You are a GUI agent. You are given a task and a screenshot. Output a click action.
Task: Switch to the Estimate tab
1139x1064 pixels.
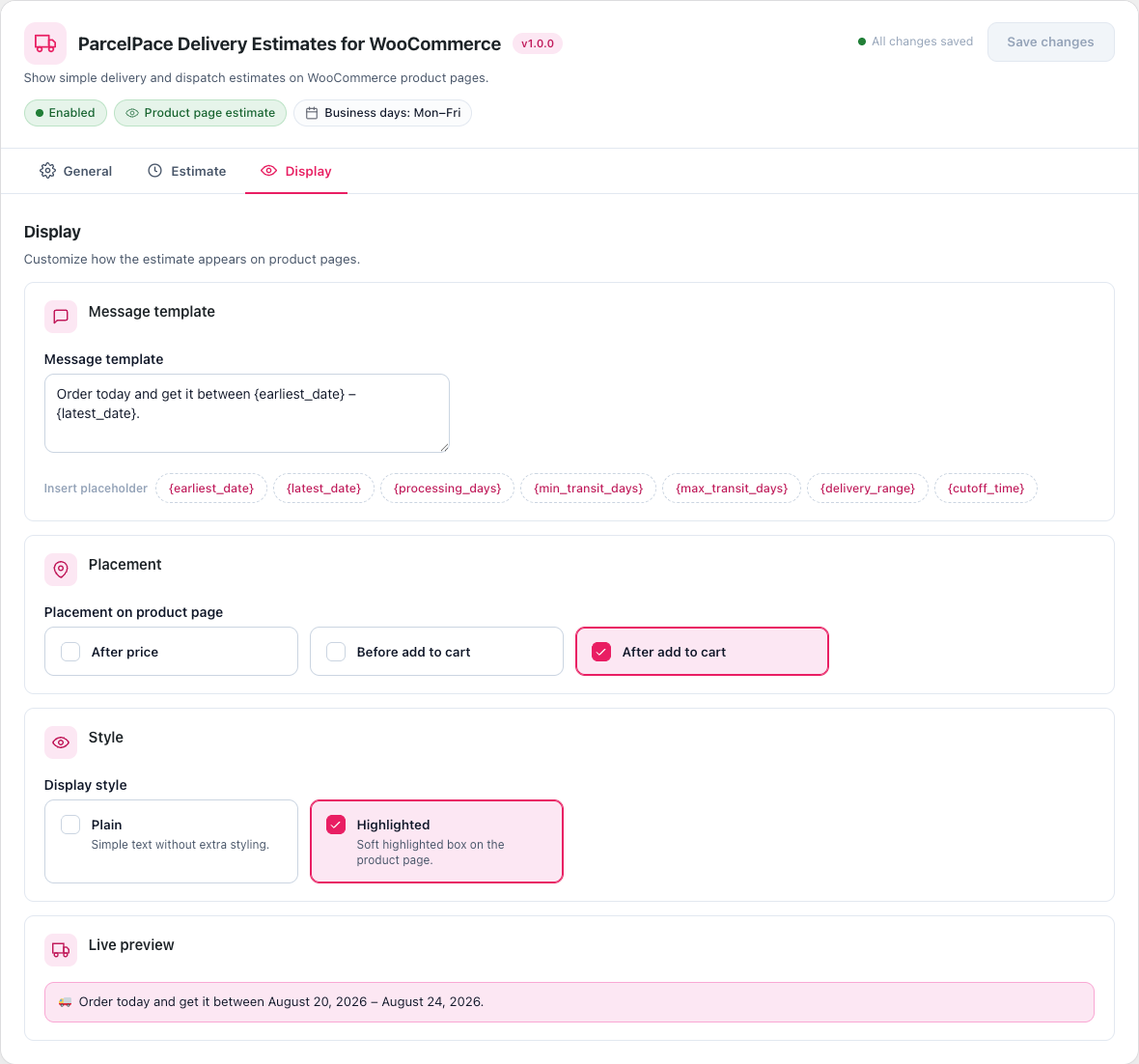[x=187, y=172]
